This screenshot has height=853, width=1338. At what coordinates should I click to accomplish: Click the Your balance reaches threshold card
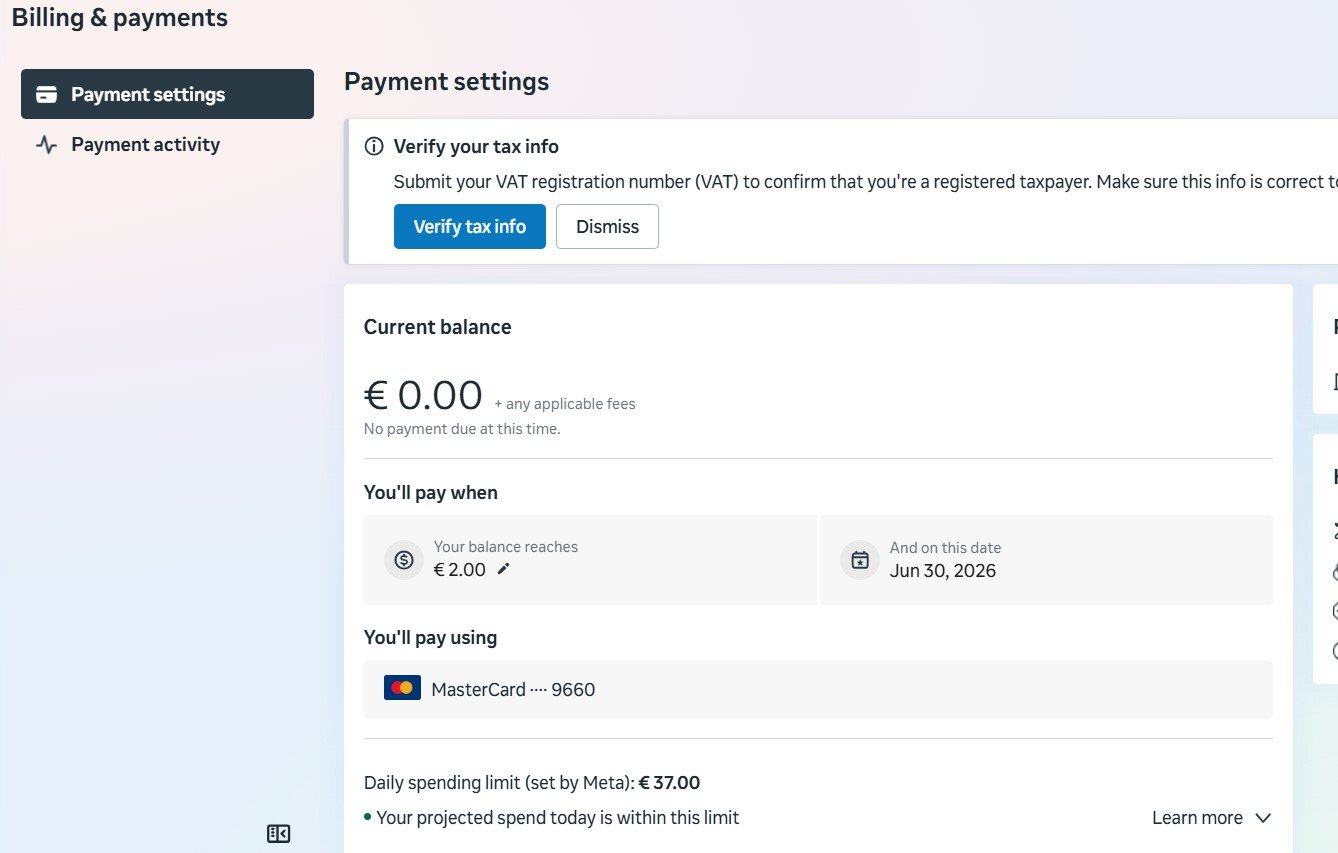pyautogui.click(x=590, y=560)
